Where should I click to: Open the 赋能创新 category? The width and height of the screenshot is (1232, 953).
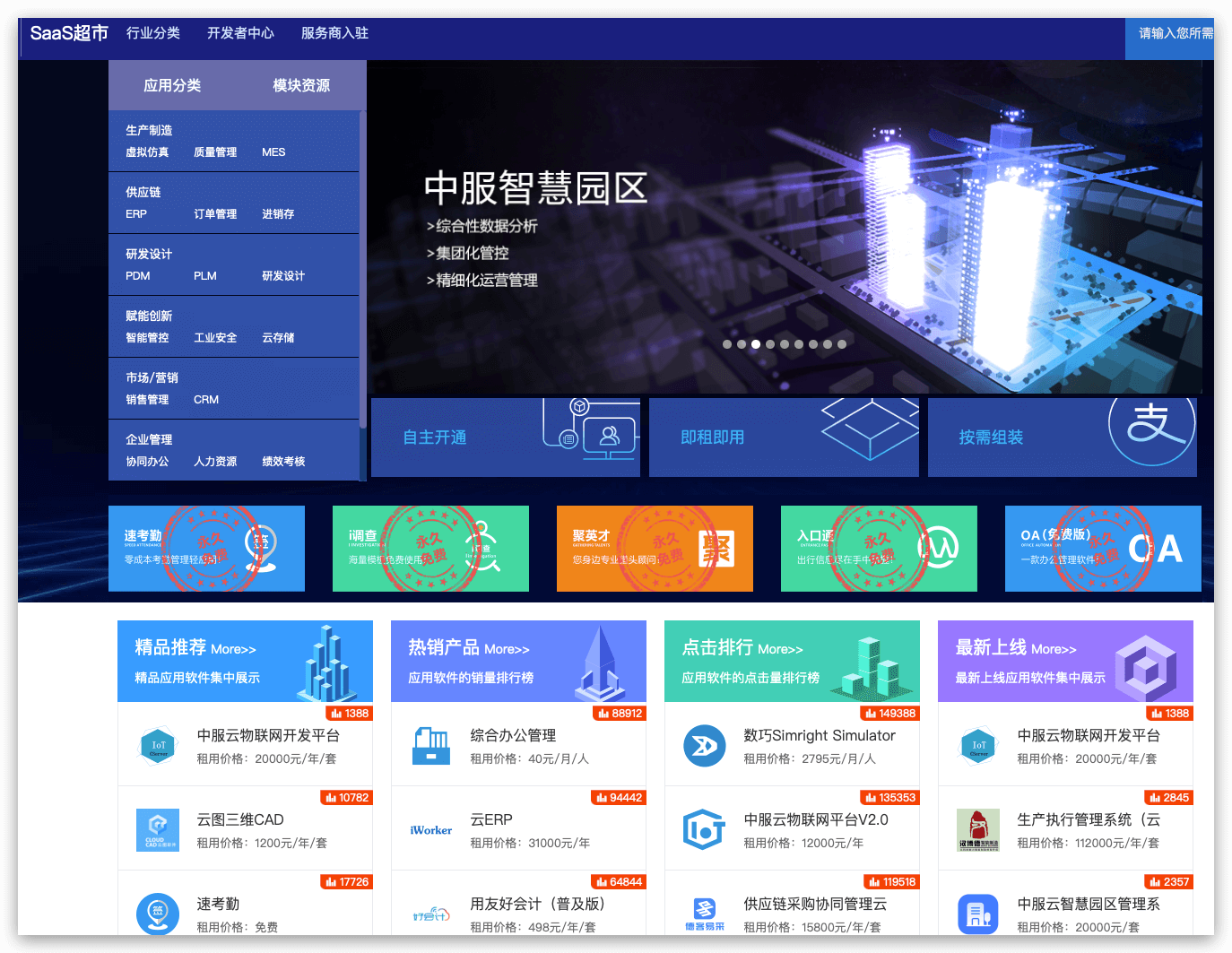click(149, 316)
